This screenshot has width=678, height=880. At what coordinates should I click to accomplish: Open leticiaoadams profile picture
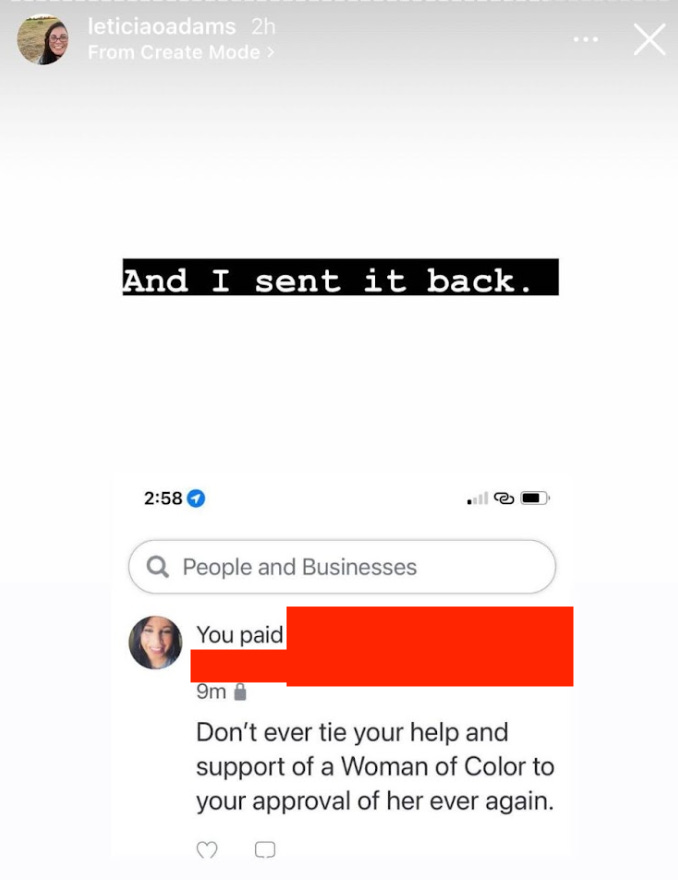(43, 40)
